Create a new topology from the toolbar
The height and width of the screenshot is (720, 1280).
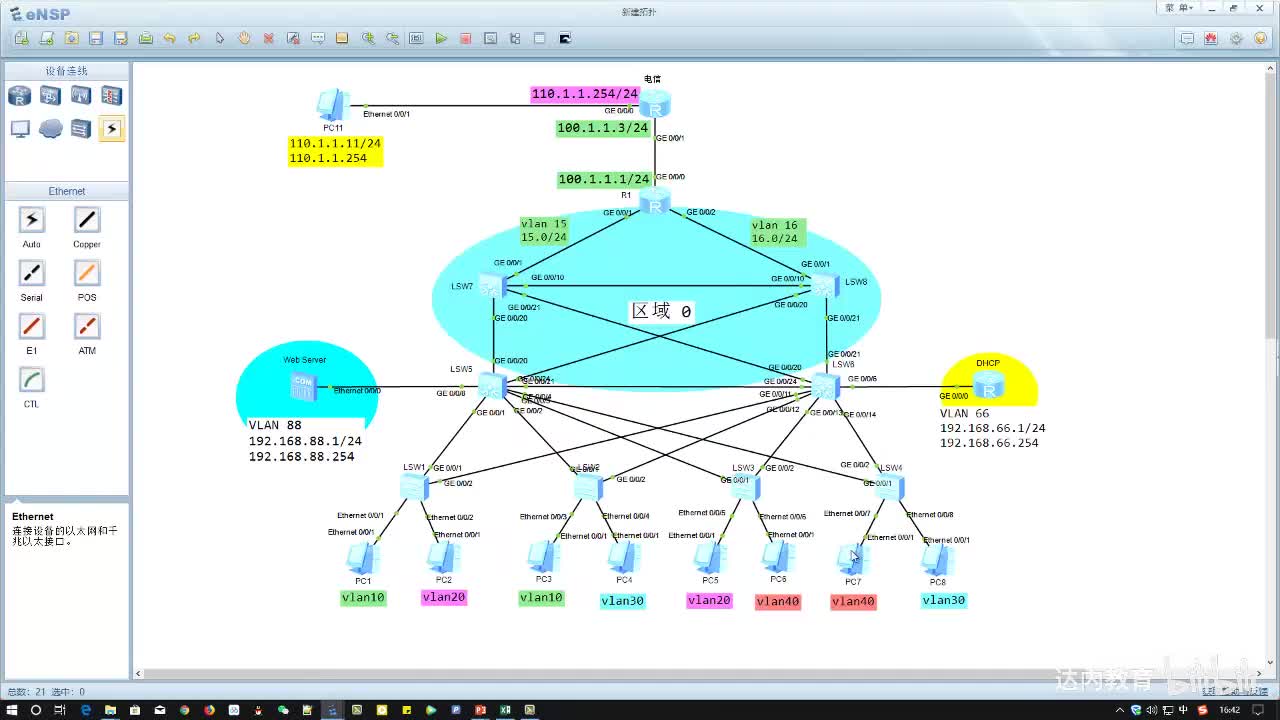tap(22, 38)
